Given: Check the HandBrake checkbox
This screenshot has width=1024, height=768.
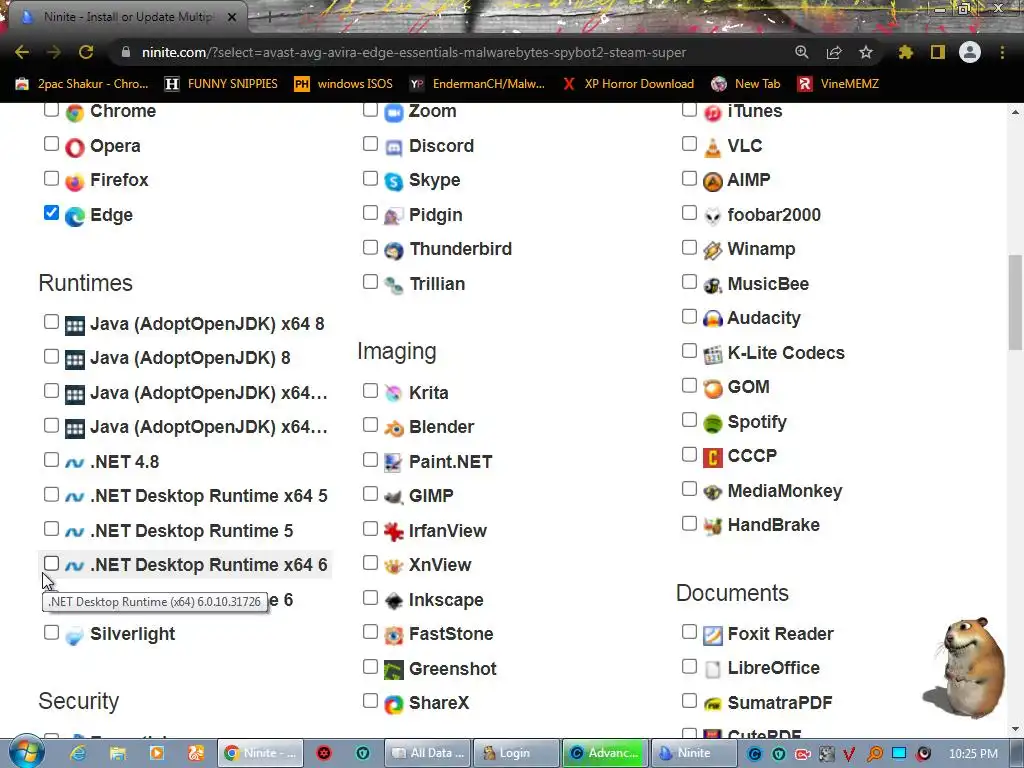Looking at the screenshot, I should coord(689,523).
